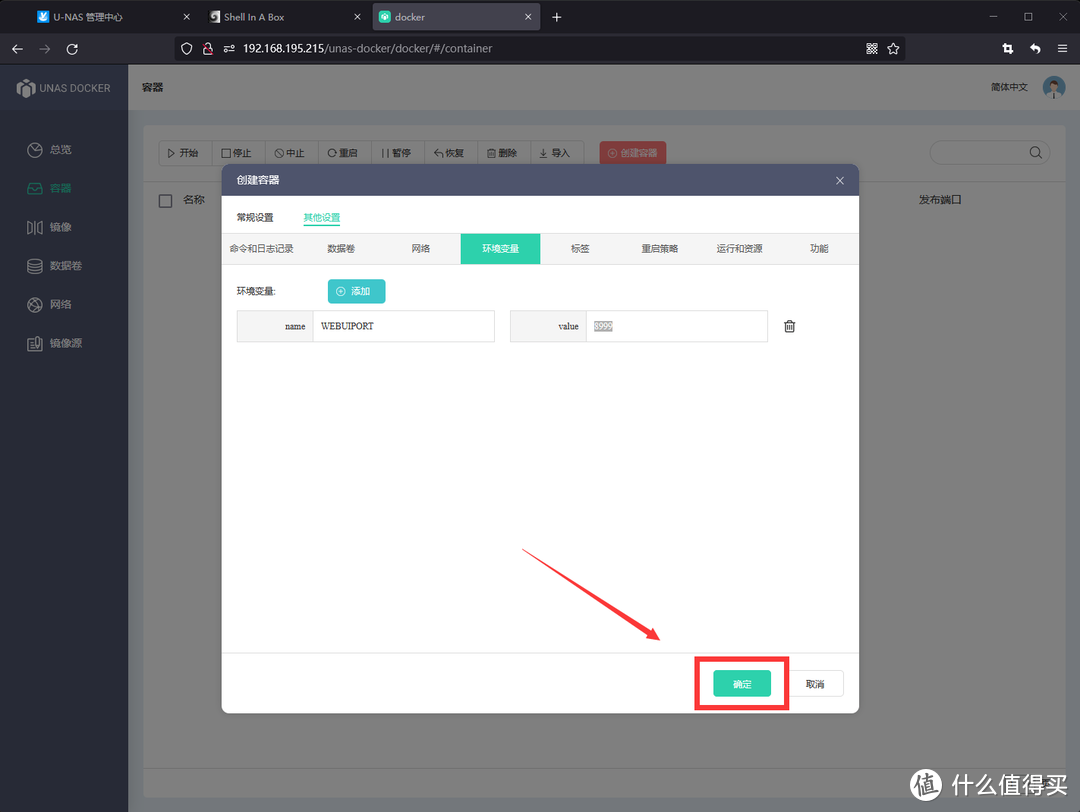
Task: Click the 发布端口 column header
Action: tap(939, 200)
